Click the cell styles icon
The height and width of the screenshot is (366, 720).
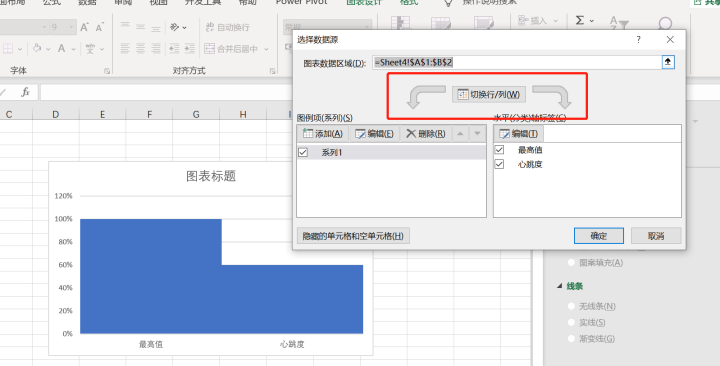point(484,23)
